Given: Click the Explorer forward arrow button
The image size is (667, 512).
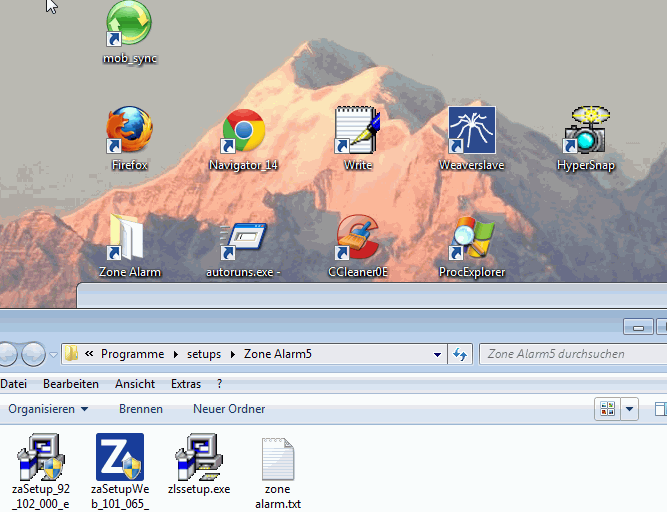Looking at the screenshot, I should coord(33,354).
